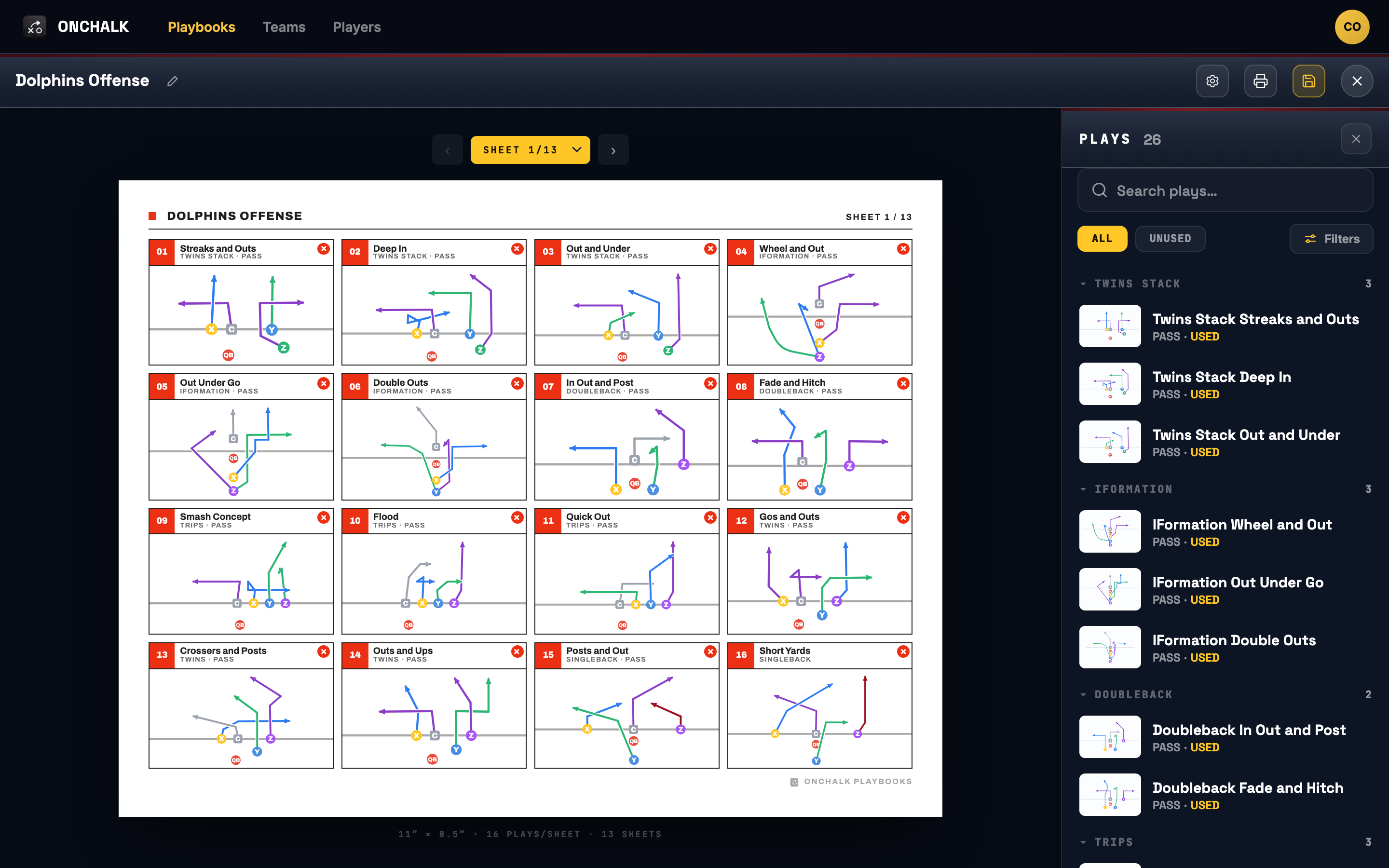Select IFormation Wheel and Out play
The height and width of the screenshot is (868, 1389).
1225,531
